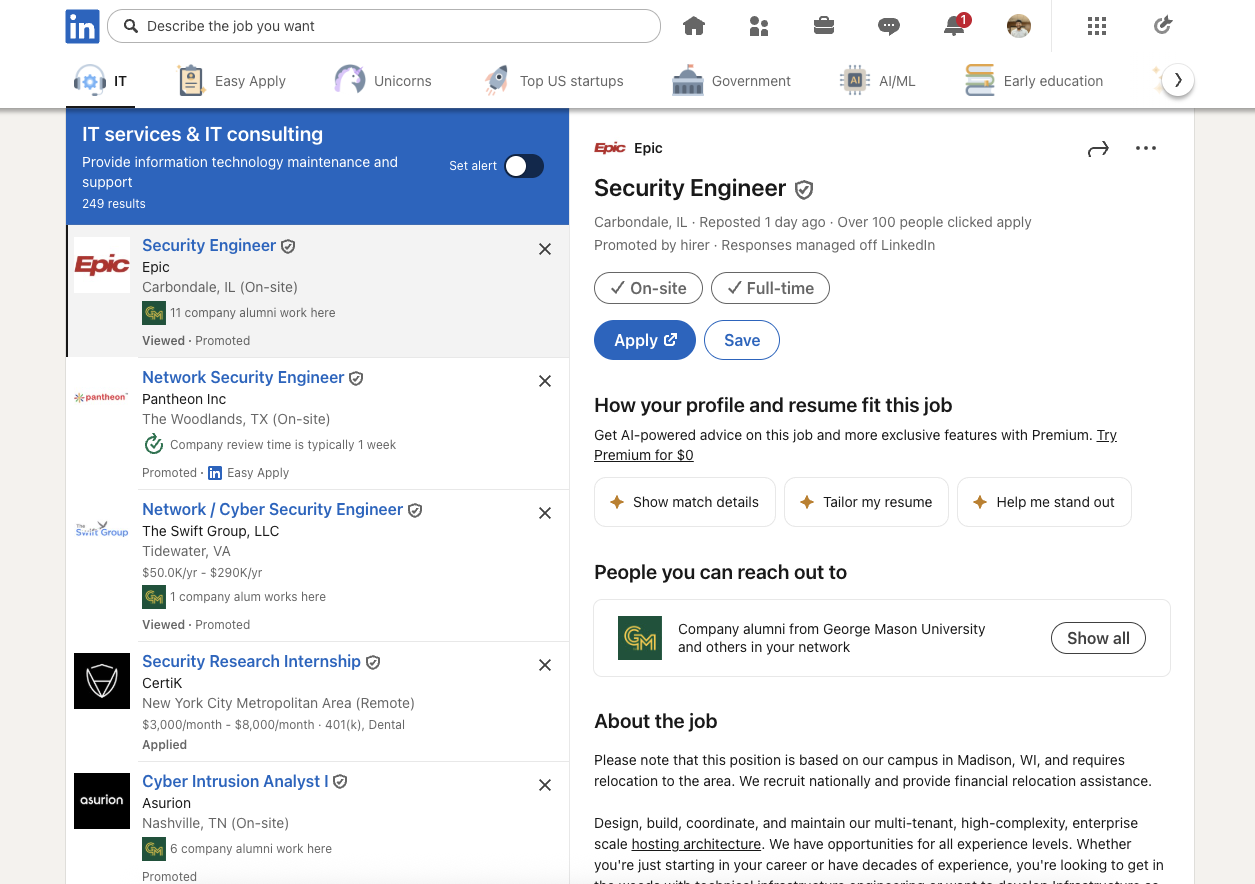Dismiss the Cyber Intrusion Analyst I listing
This screenshot has width=1255, height=884.
coord(545,785)
